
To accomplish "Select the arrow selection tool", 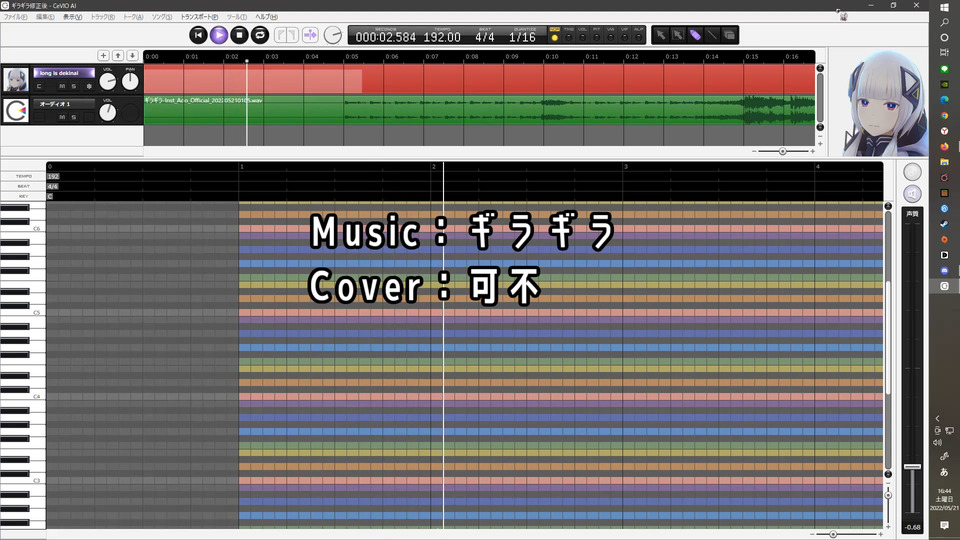I will pyautogui.click(x=660, y=35).
